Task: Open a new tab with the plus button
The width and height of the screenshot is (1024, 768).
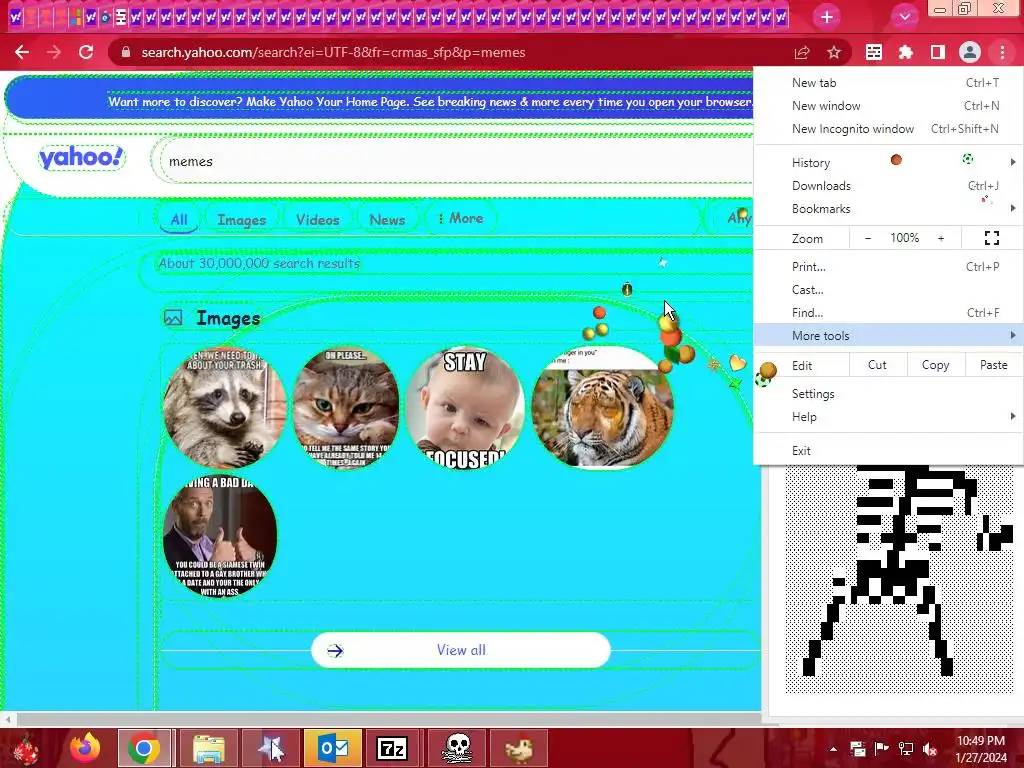Action: pyautogui.click(x=827, y=17)
